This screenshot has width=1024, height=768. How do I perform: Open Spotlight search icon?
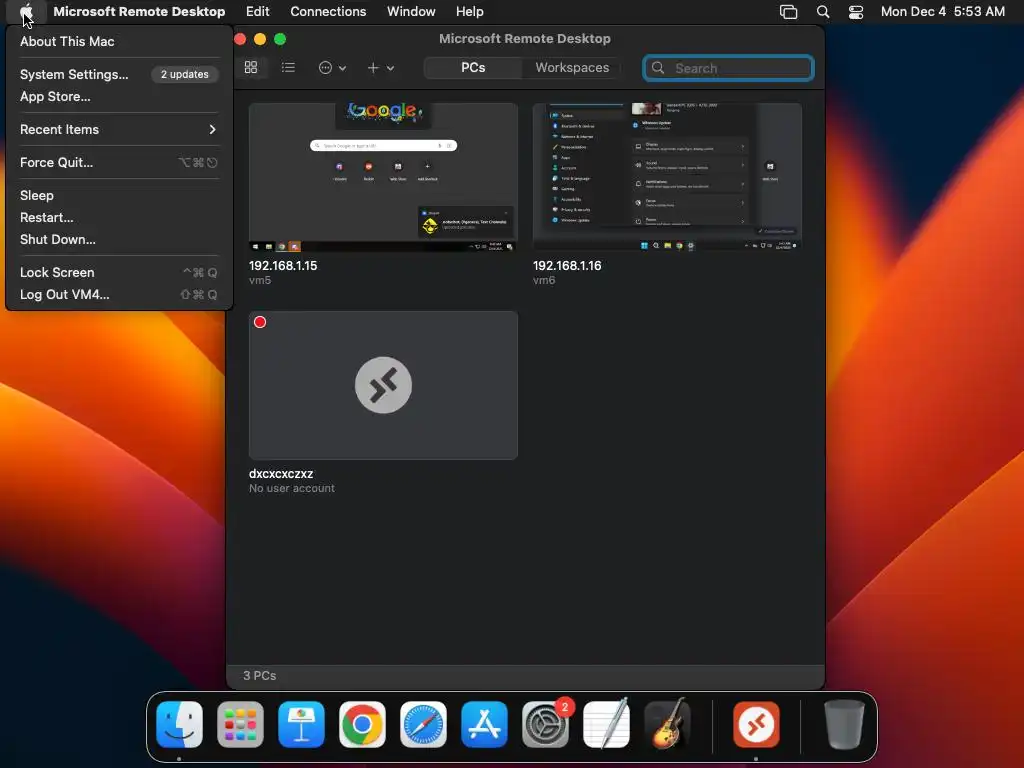(x=823, y=12)
